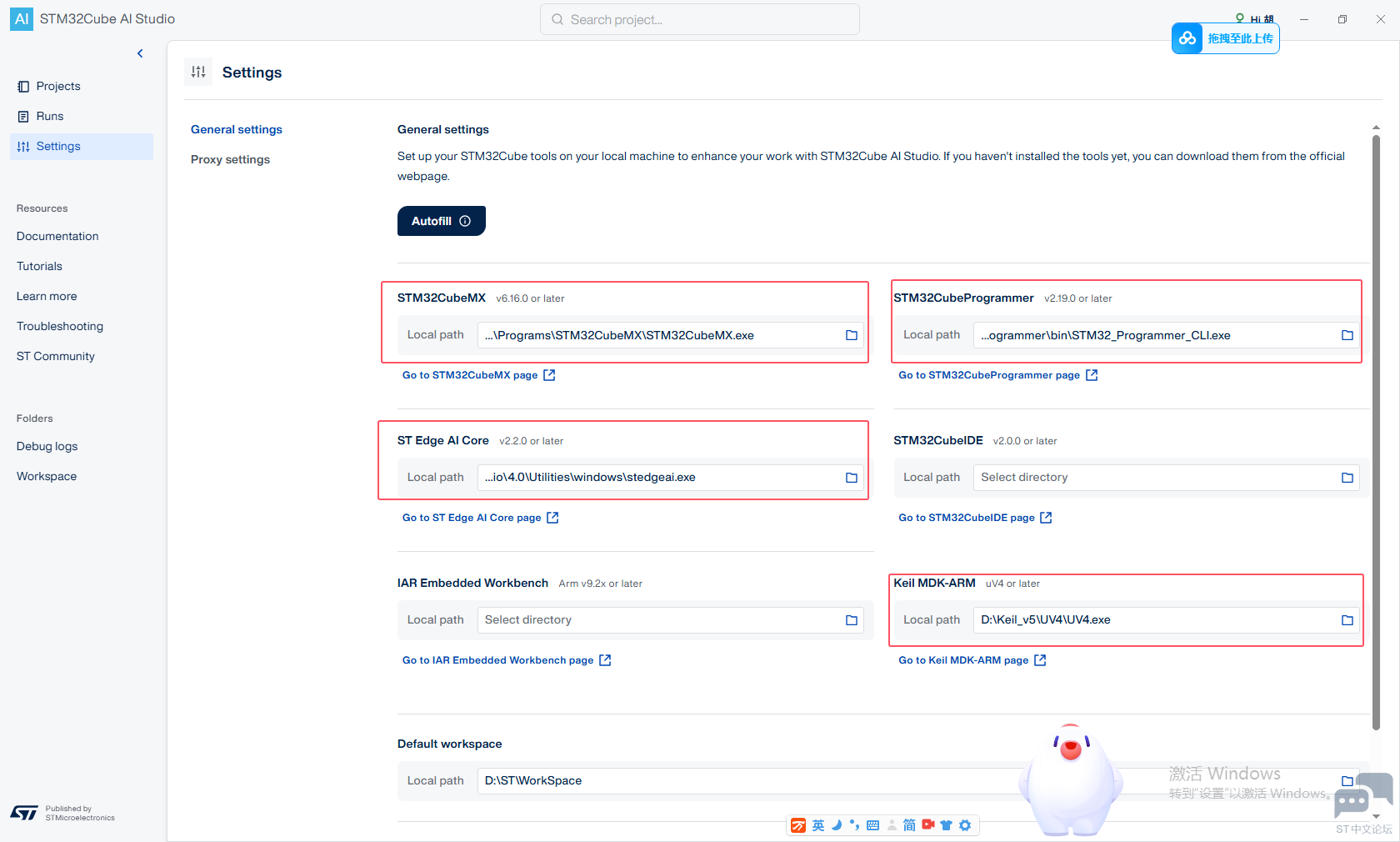Browse for the STM32CubeMX executable folder
The width and height of the screenshot is (1400, 842).
click(852, 335)
